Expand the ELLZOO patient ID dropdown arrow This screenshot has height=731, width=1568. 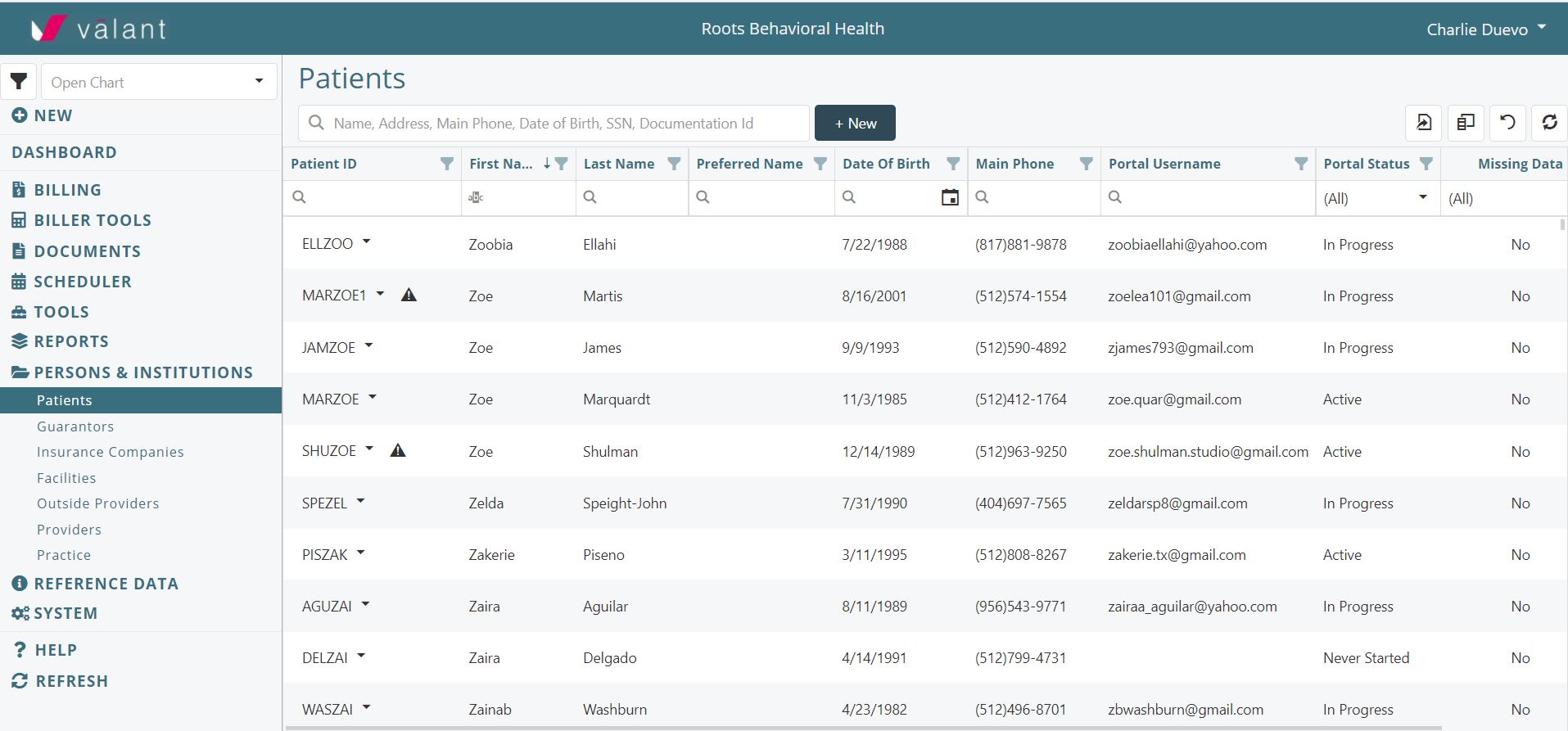pos(367,242)
